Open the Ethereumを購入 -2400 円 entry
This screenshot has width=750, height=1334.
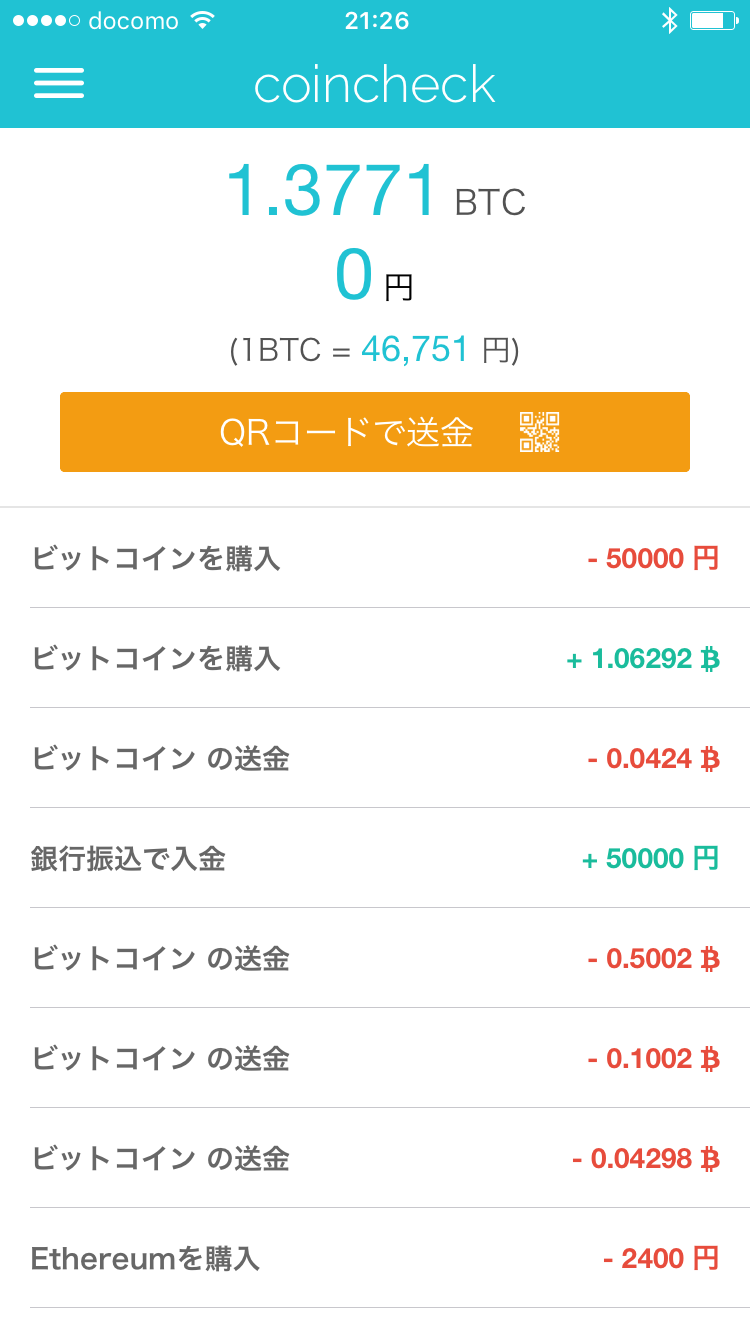tap(375, 1258)
